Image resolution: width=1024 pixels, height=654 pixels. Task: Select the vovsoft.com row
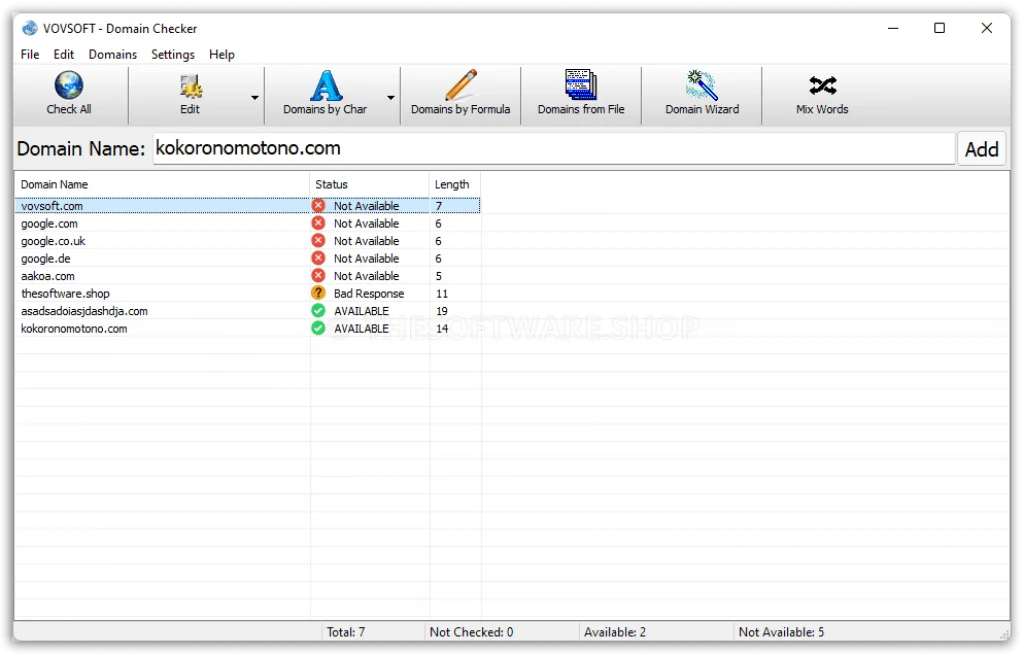tap(248, 206)
